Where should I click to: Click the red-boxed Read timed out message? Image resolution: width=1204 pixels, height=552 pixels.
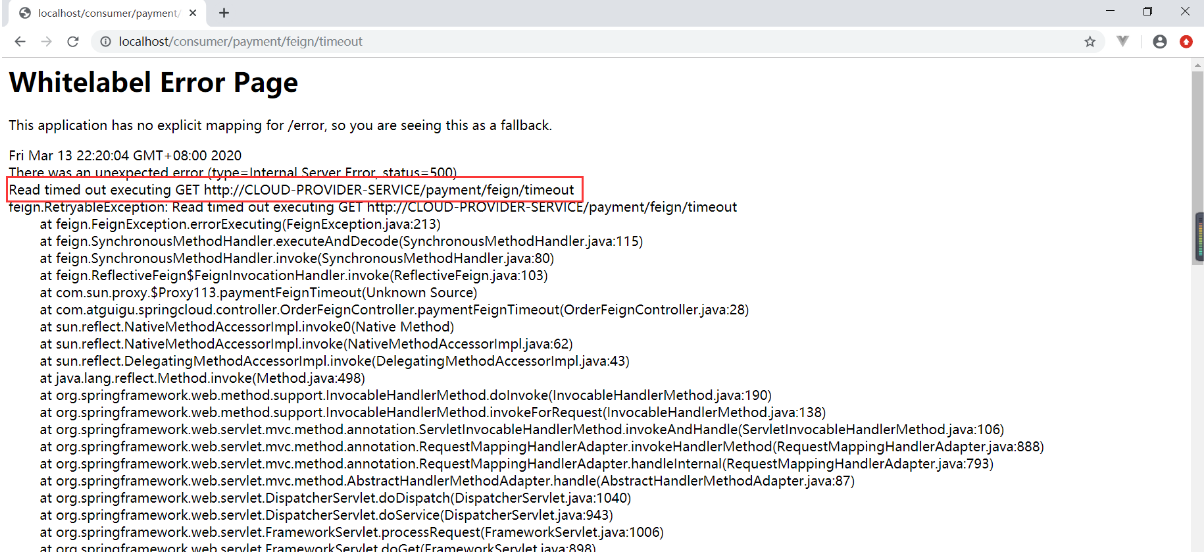point(292,190)
